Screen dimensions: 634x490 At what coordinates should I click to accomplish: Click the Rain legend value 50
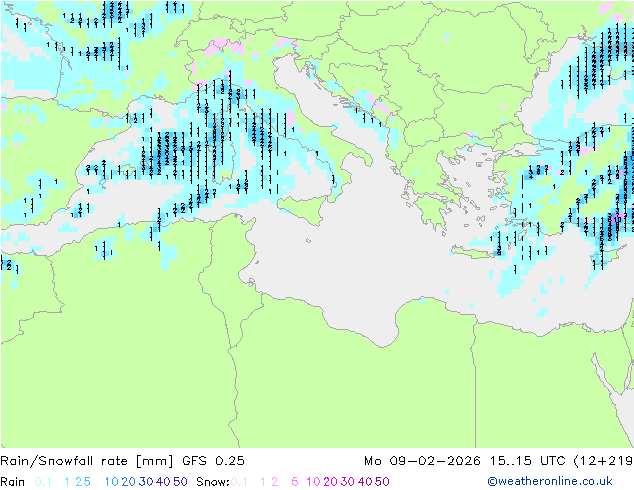point(180,482)
